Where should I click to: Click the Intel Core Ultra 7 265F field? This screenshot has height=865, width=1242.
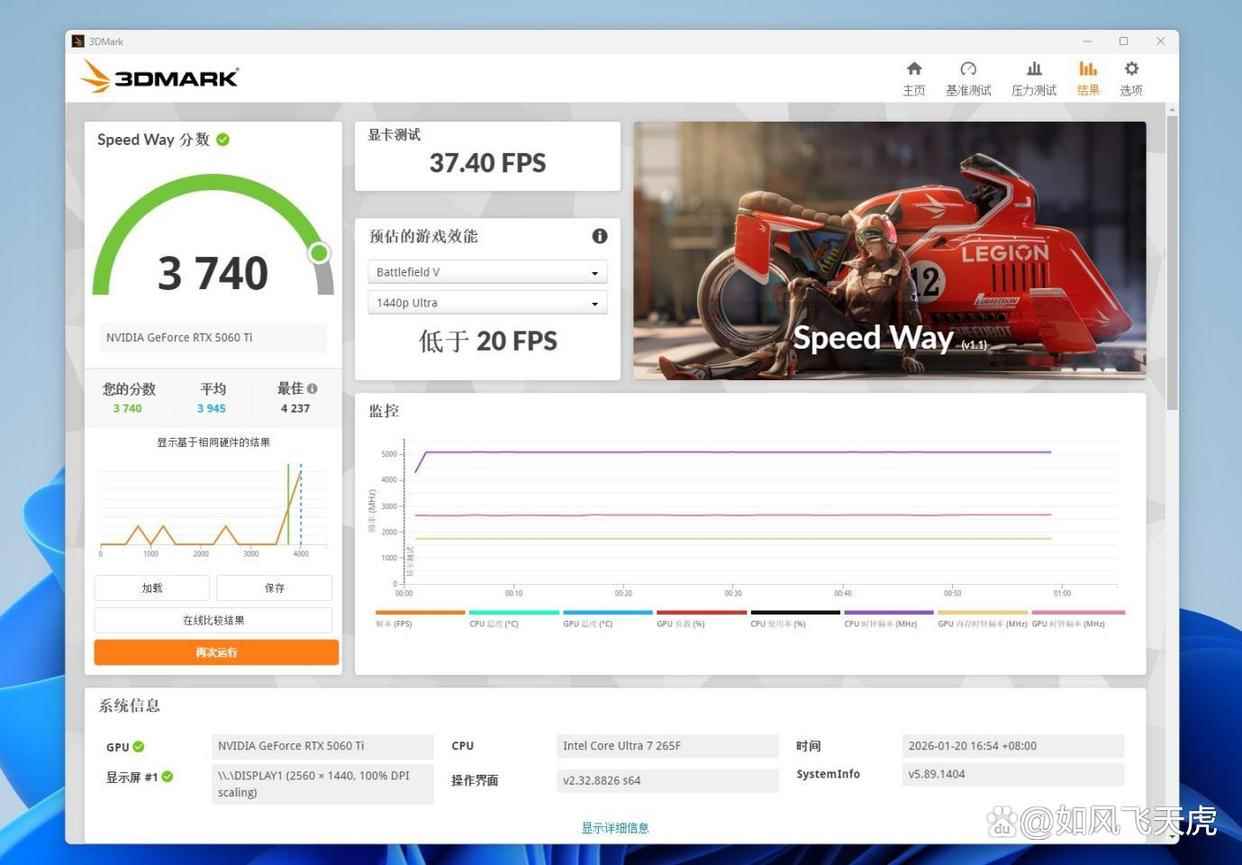click(x=668, y=746)
